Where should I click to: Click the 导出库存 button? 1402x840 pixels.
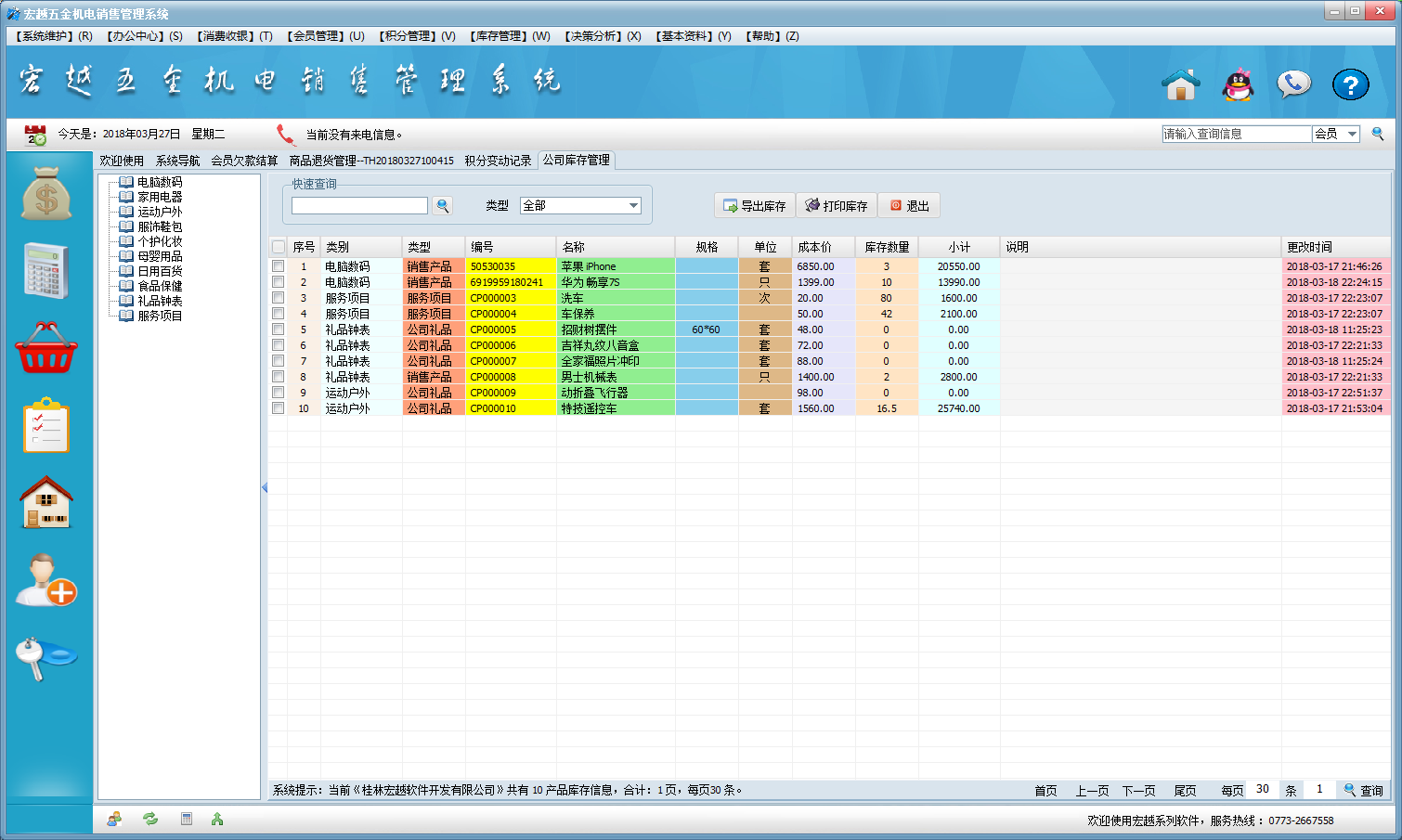pyautogui.click(x=754, y=206)
